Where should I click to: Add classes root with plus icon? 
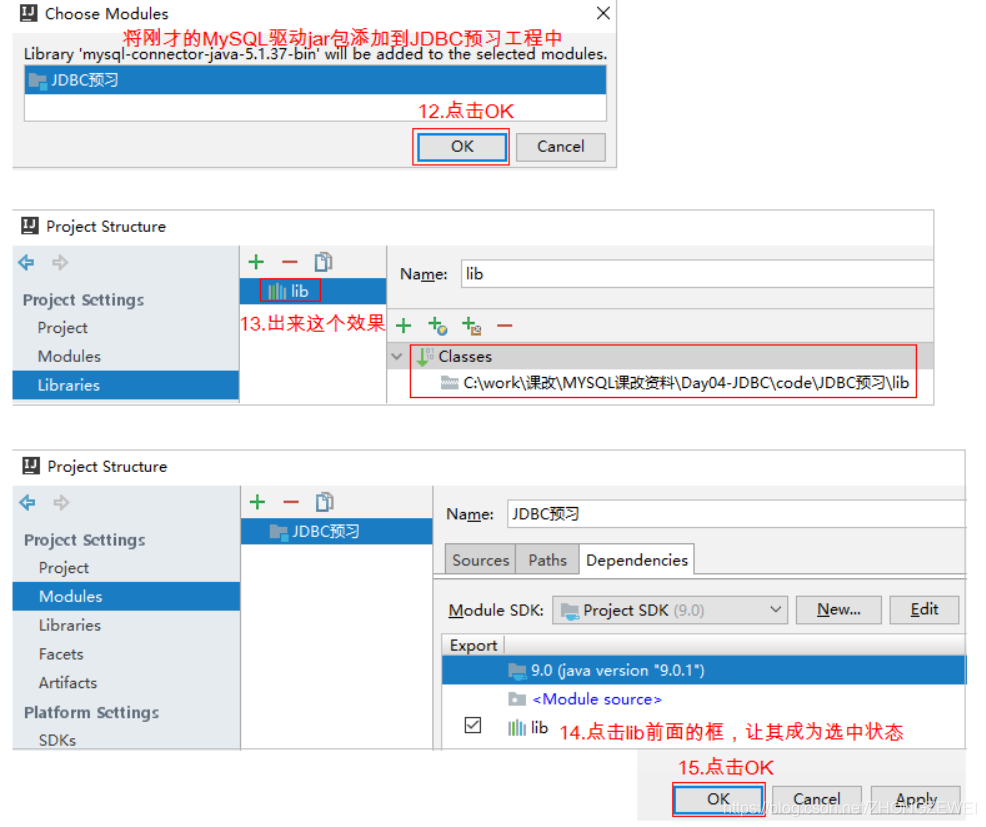[x=404, y=326]
